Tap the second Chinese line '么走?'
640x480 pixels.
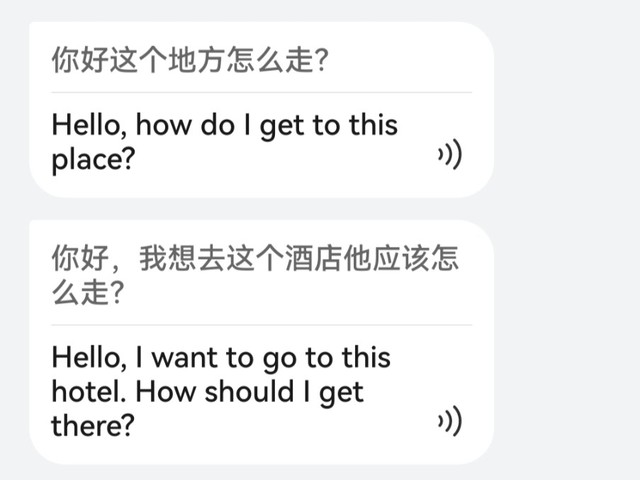point(88,293)
